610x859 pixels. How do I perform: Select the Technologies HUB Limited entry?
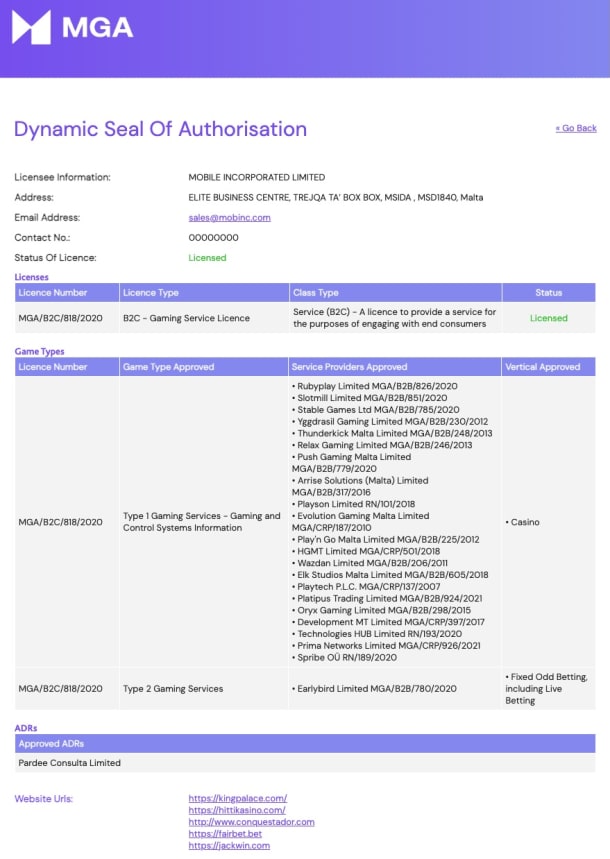click(x=377, y=634)
